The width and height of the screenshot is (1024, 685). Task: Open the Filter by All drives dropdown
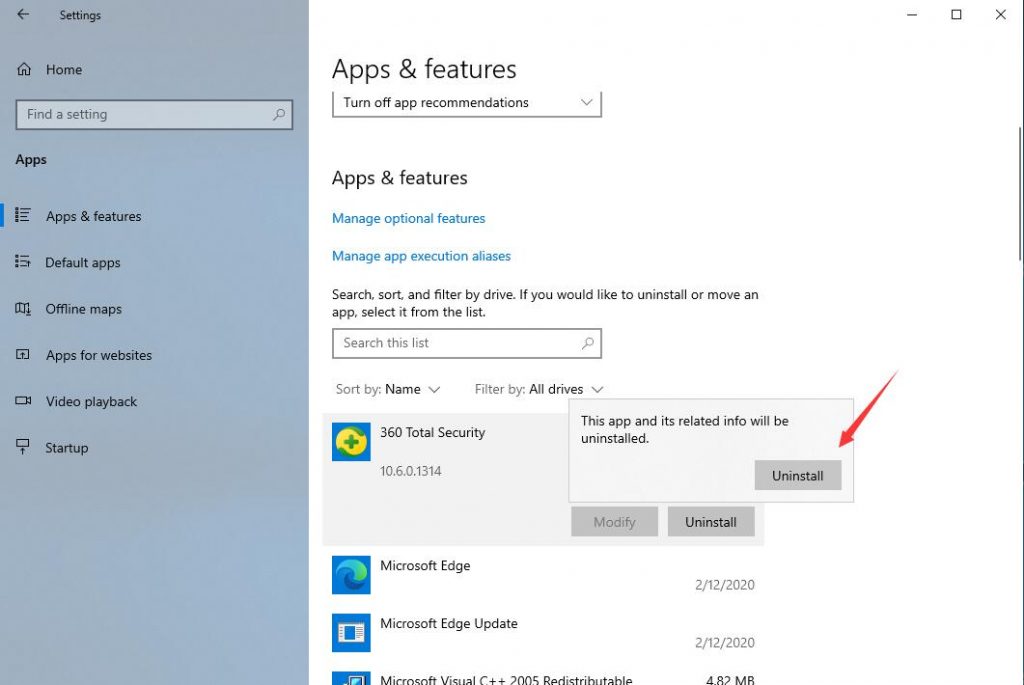click(x=539, y=389)
